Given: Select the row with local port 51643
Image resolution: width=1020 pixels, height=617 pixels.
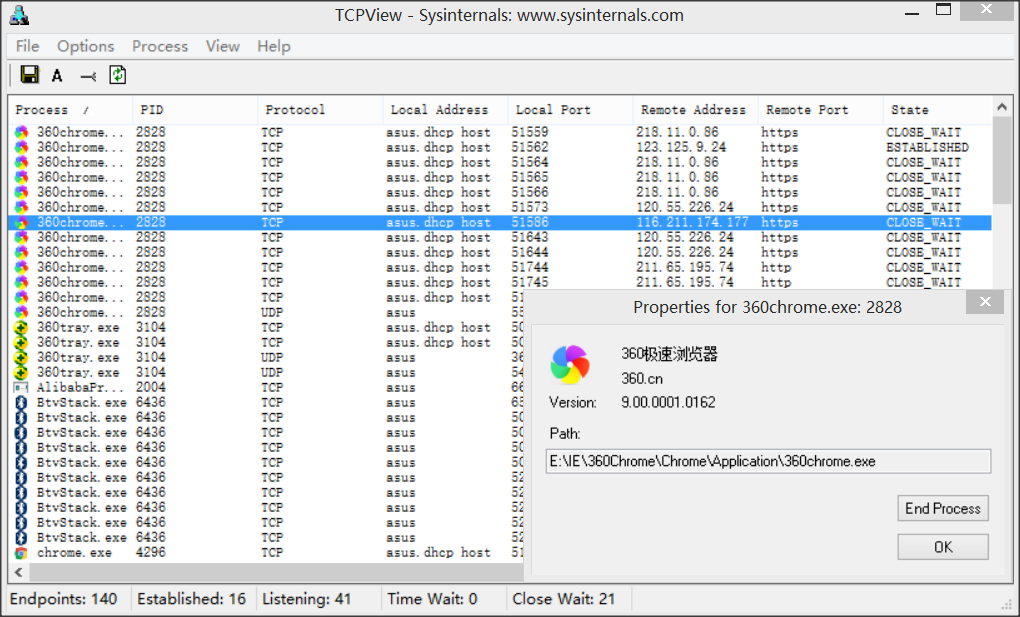Looking at the screenshot, I should pyautogui.click(x=500, y=237).
